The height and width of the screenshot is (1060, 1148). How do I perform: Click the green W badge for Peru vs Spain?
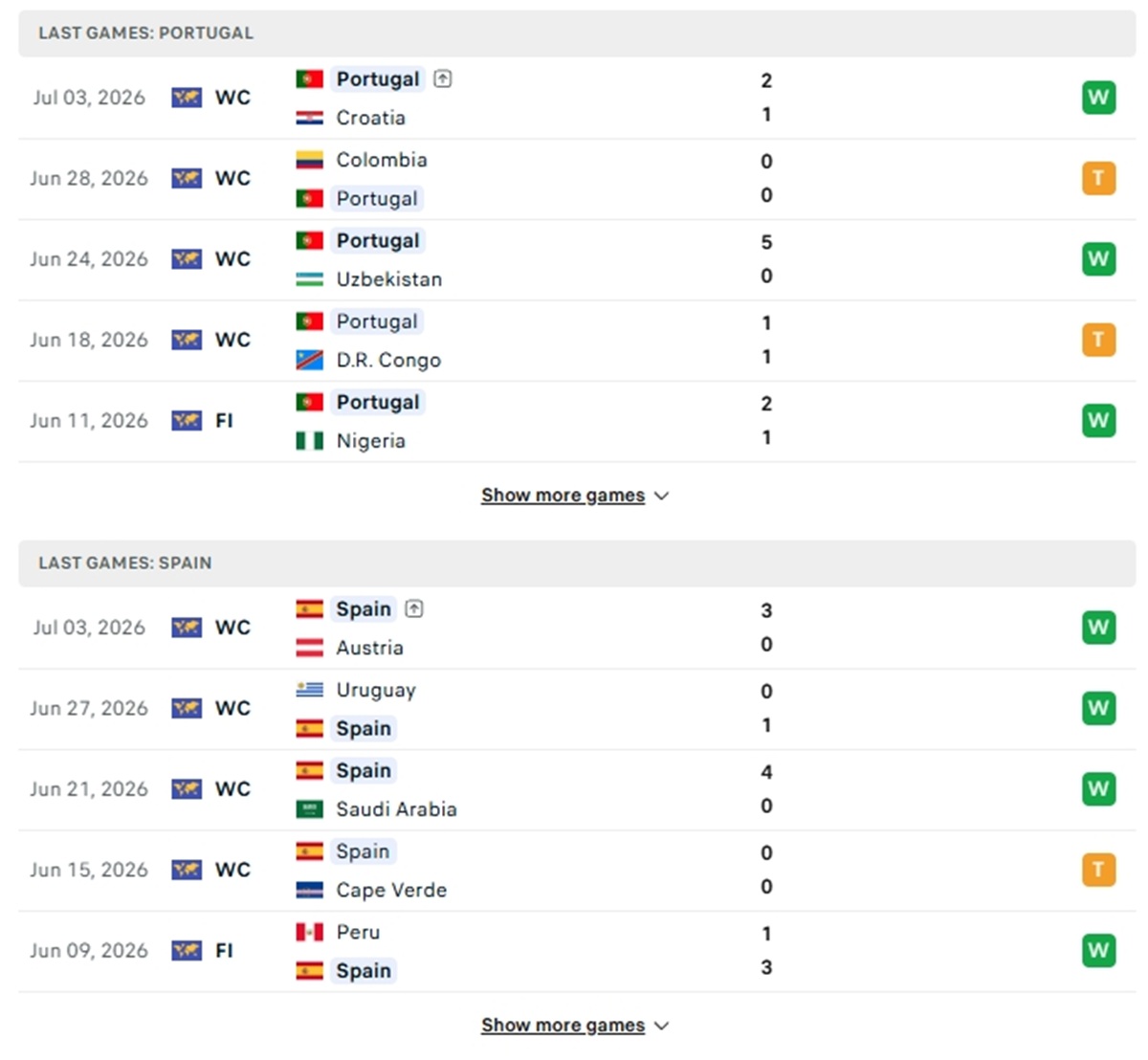(1098, 951)
